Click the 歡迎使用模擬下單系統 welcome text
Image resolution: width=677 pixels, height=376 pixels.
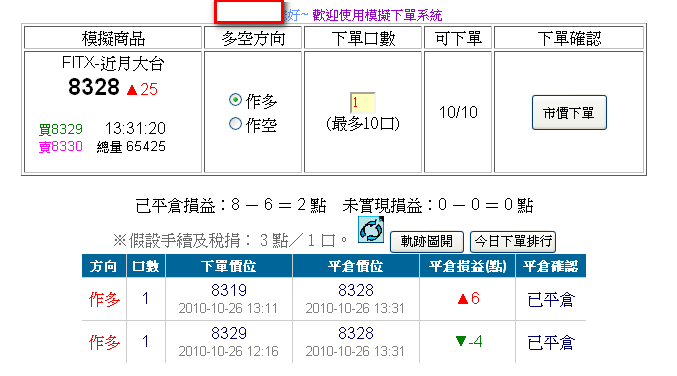[377, 16]
